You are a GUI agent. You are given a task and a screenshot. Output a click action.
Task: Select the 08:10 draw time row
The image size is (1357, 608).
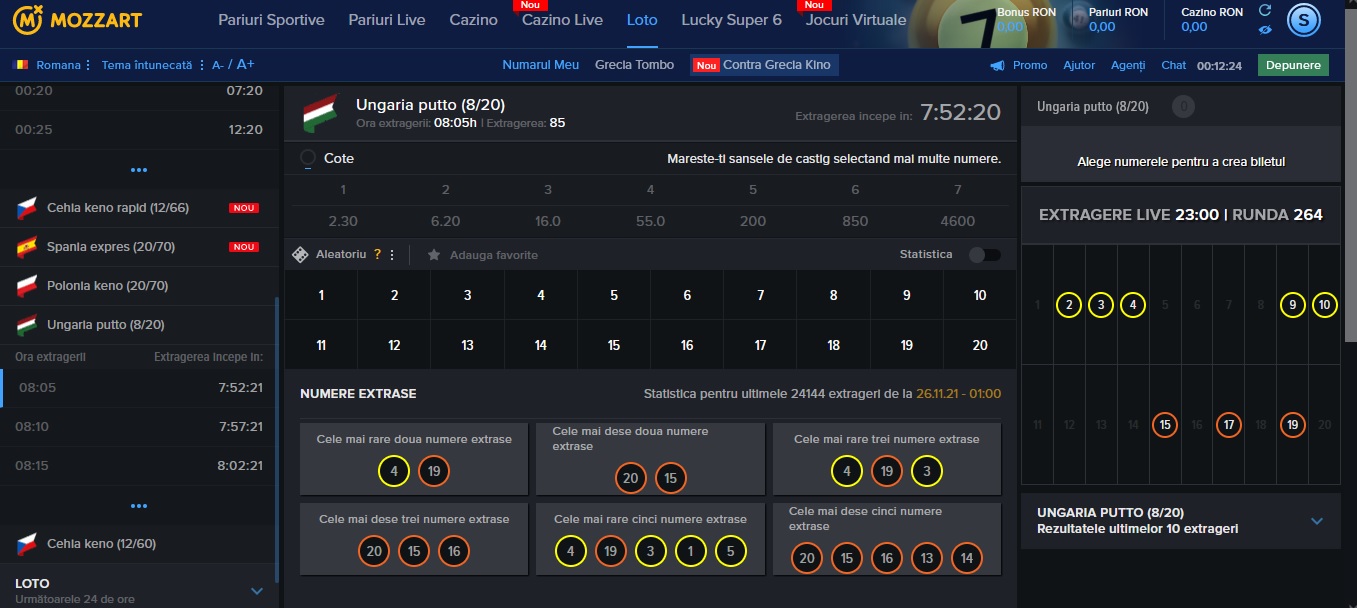pos(139,427)
